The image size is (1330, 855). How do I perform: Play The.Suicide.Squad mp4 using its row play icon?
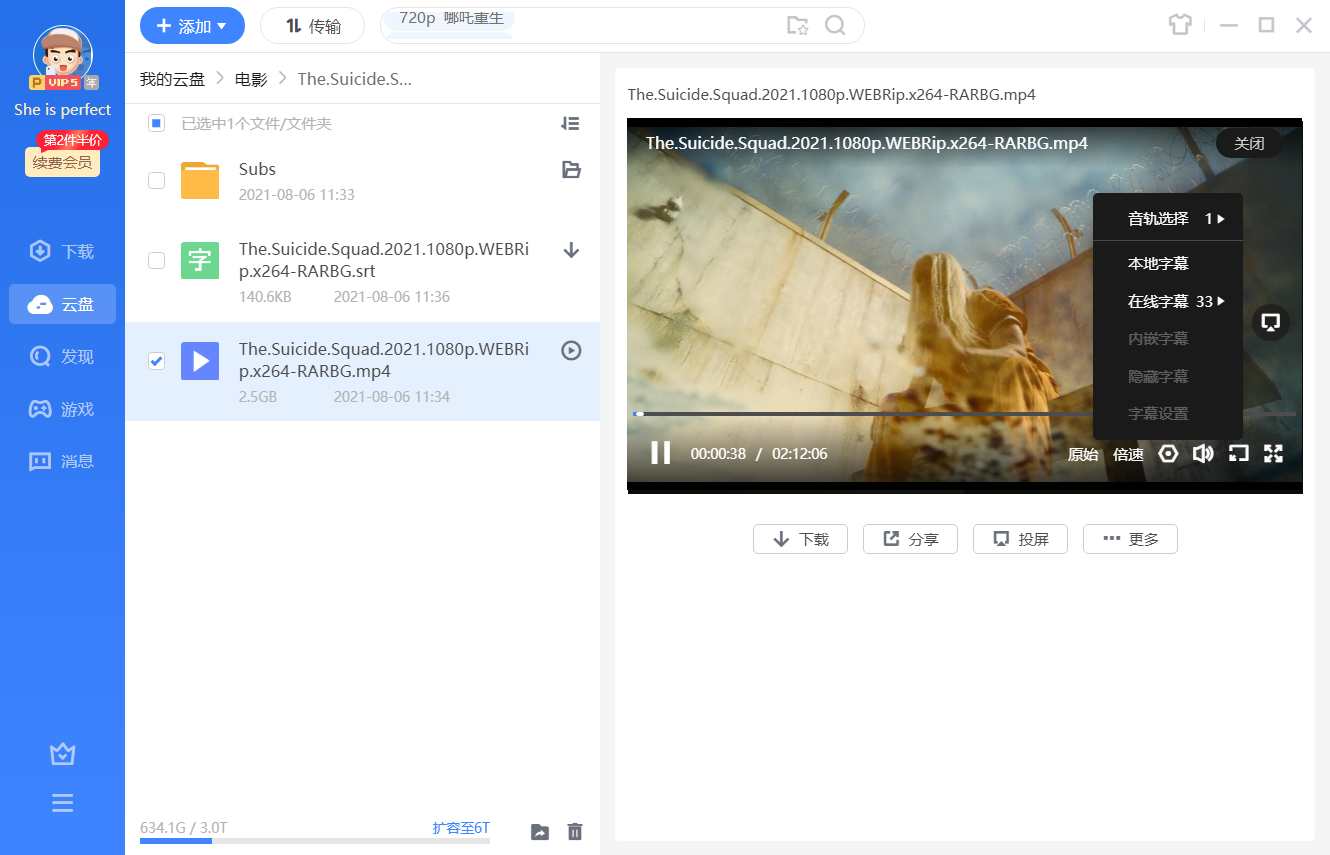(571, 350)
